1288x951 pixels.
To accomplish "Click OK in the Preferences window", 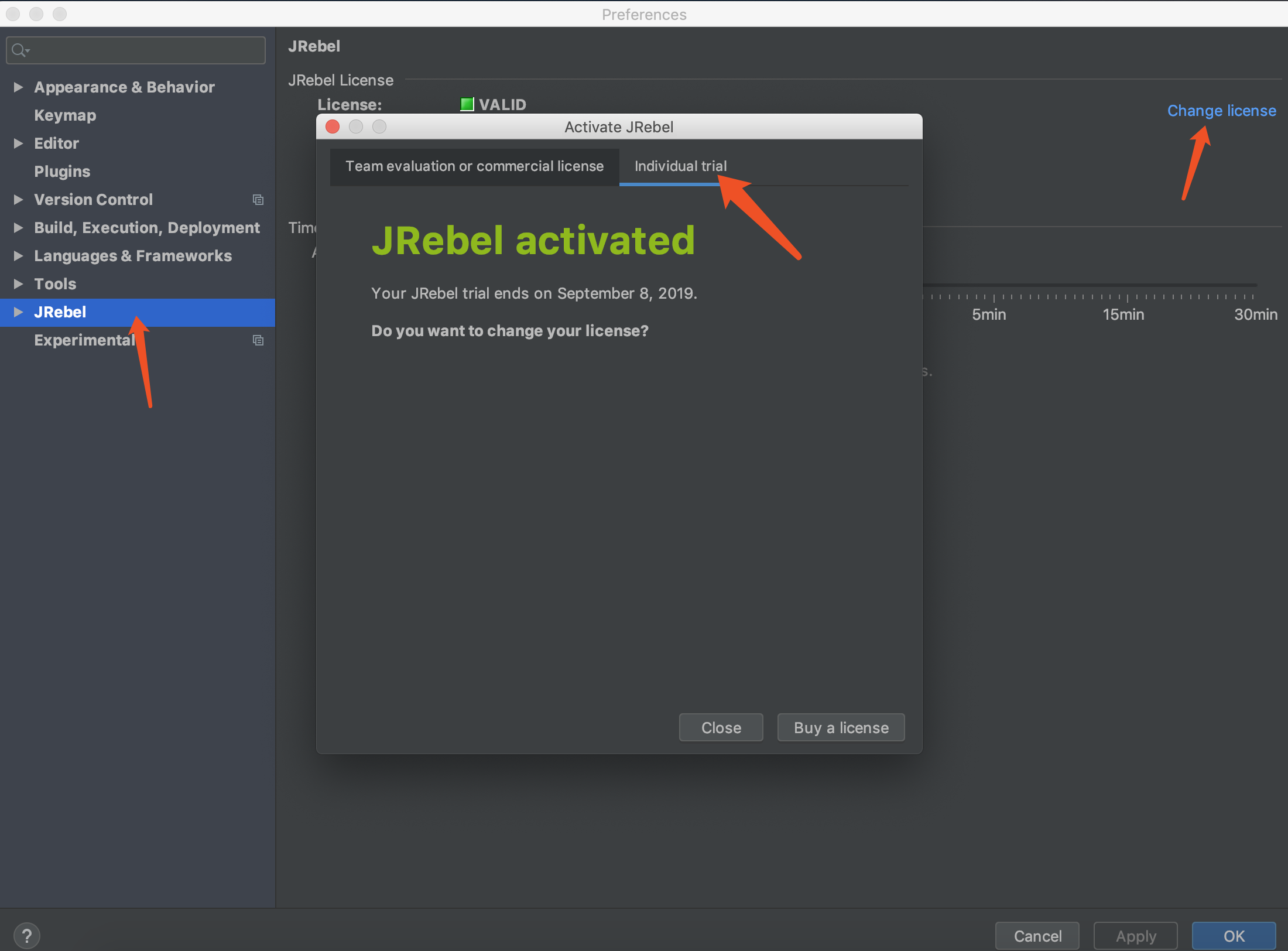I will (x=1234, y=936).
